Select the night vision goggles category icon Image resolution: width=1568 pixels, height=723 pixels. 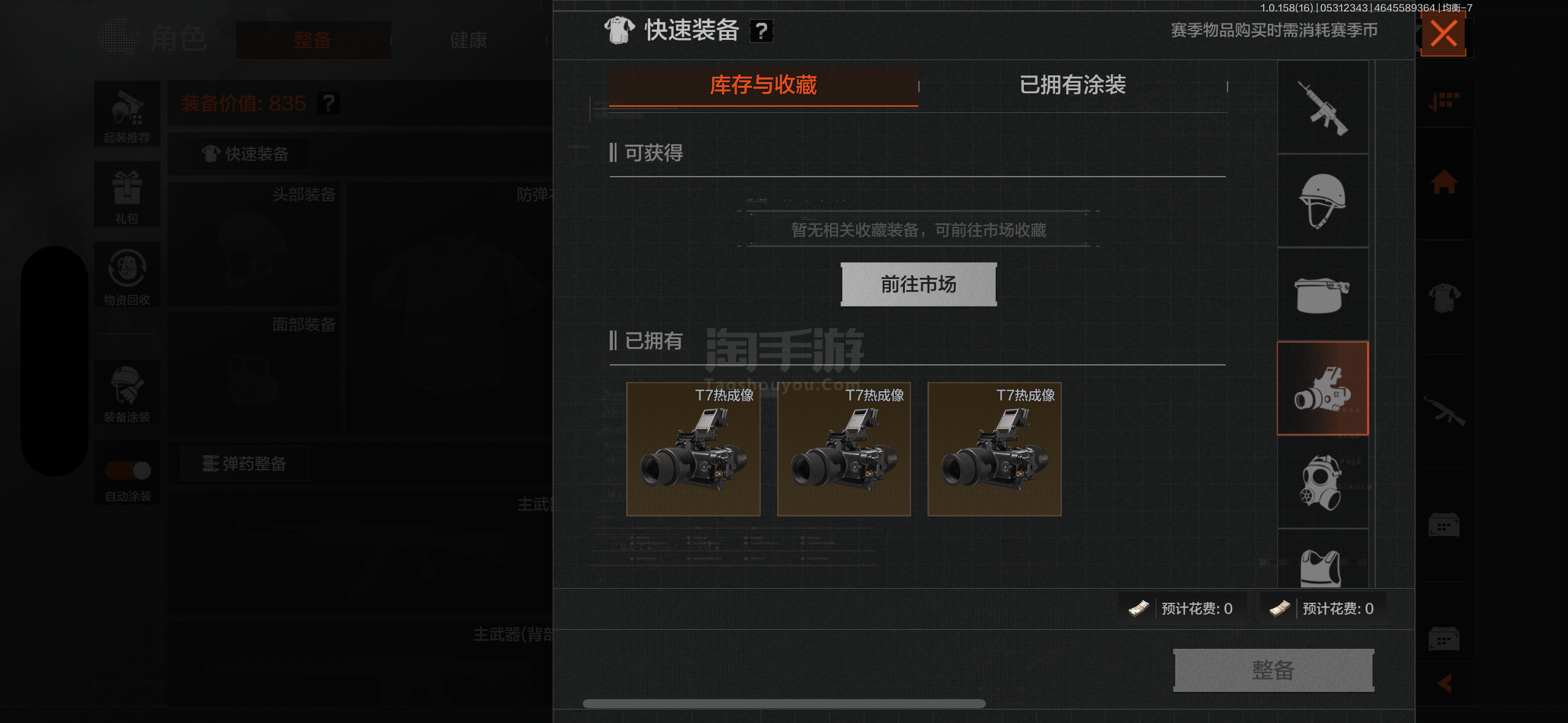tap(1323, 388)
